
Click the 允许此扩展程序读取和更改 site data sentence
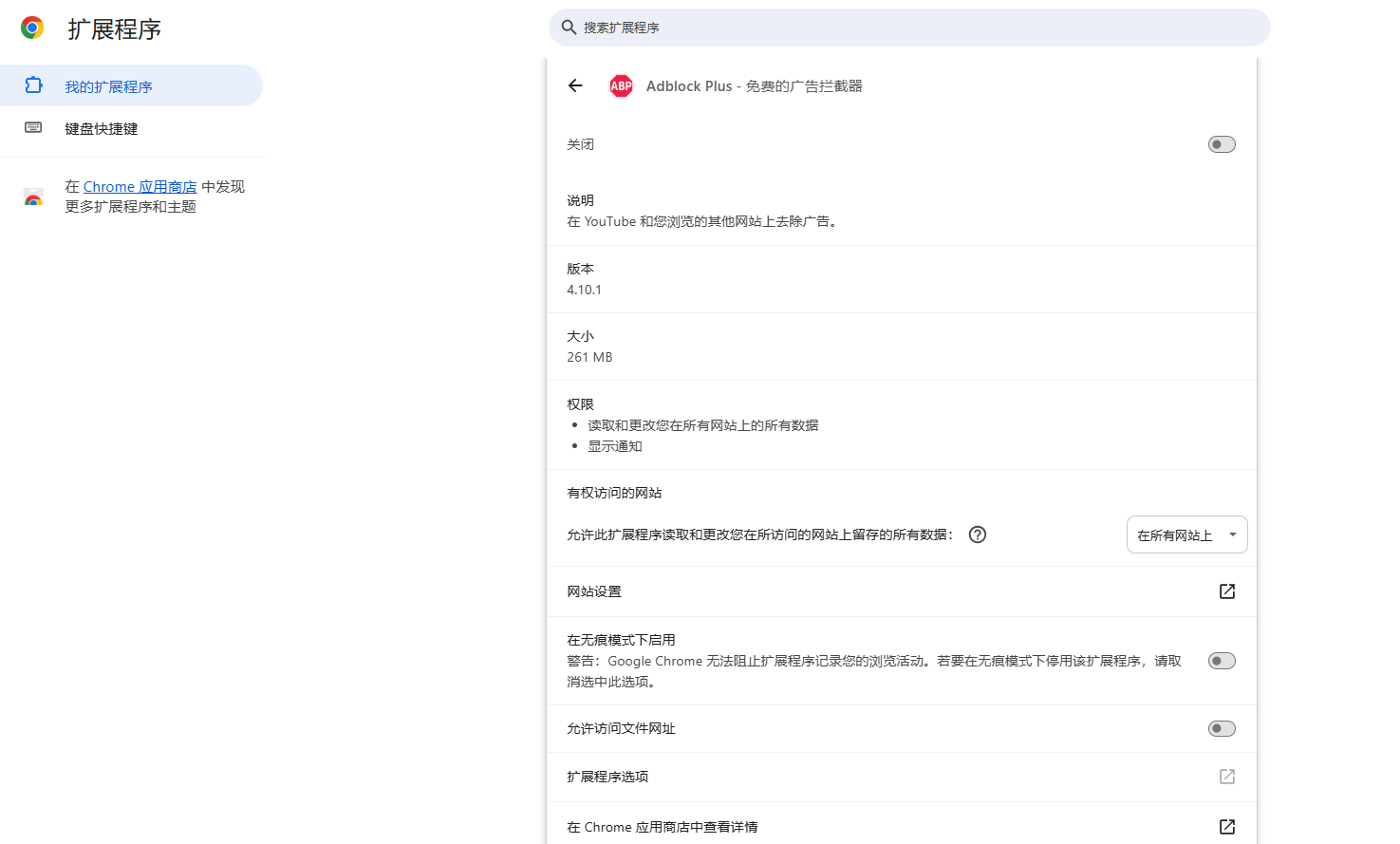tap(759, 535)
